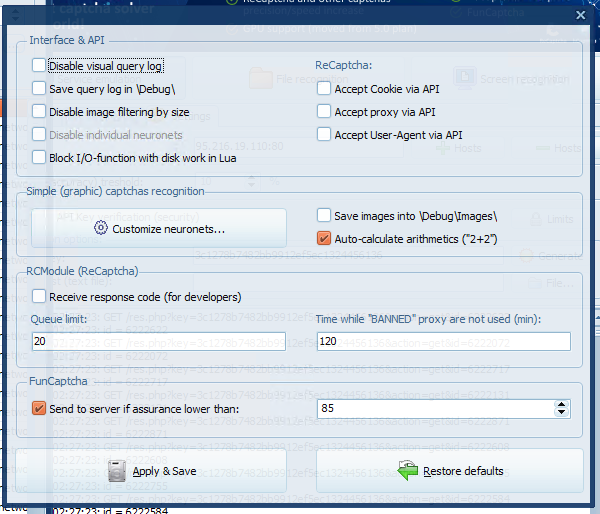Check Save images into \Debug\Images\
The width and height of the screenshot is (600, 514).
324,216
